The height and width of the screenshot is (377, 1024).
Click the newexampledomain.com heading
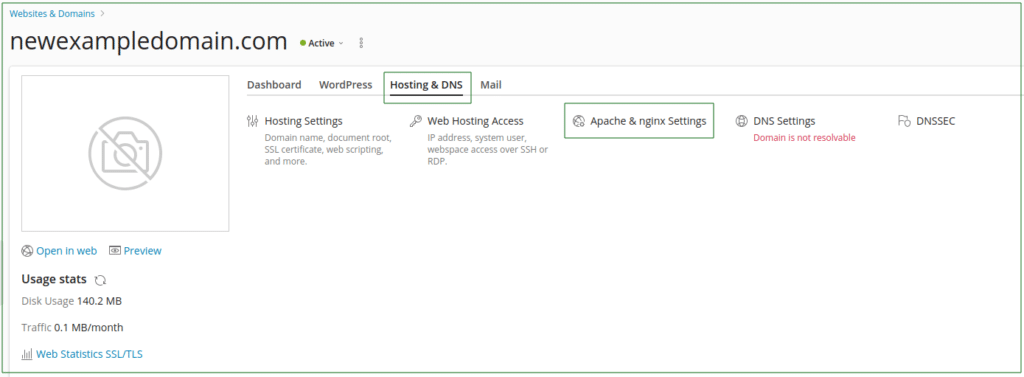(149, 42)
